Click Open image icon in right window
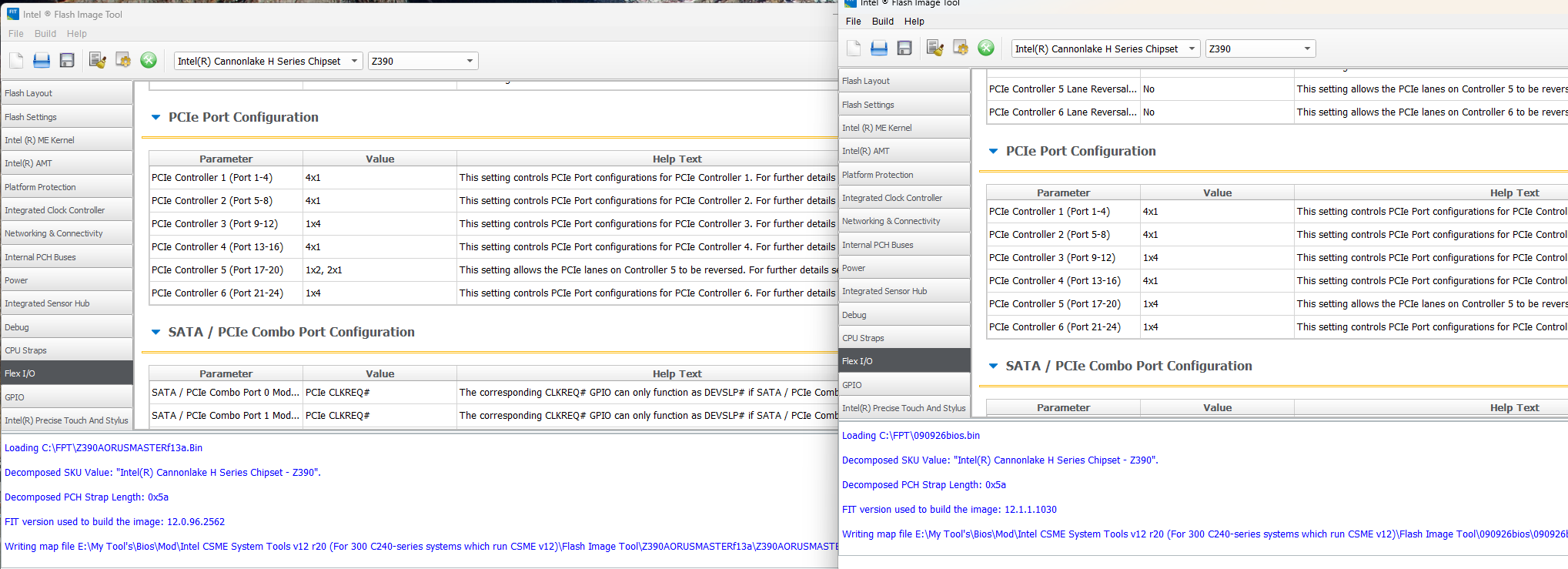The width and height of the screenshot is (1568, 569). pos(879,49)
